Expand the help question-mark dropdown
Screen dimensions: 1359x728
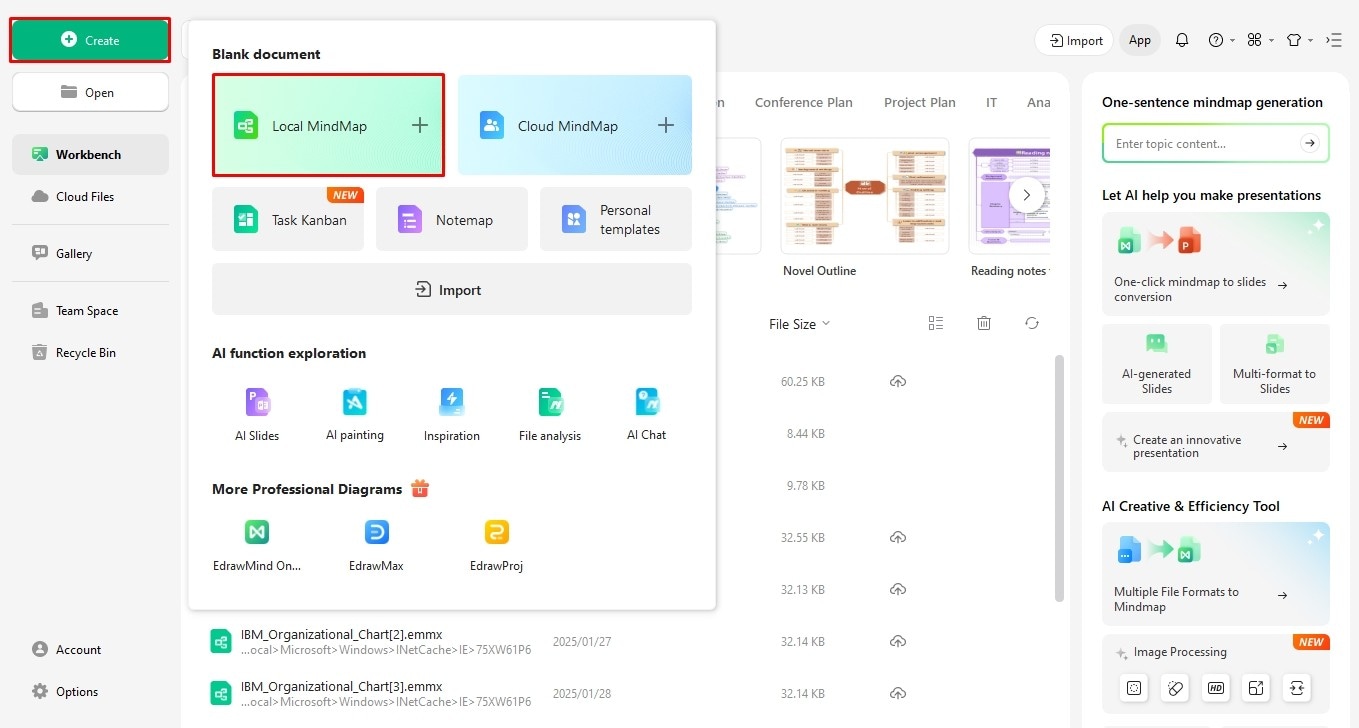1221,40
